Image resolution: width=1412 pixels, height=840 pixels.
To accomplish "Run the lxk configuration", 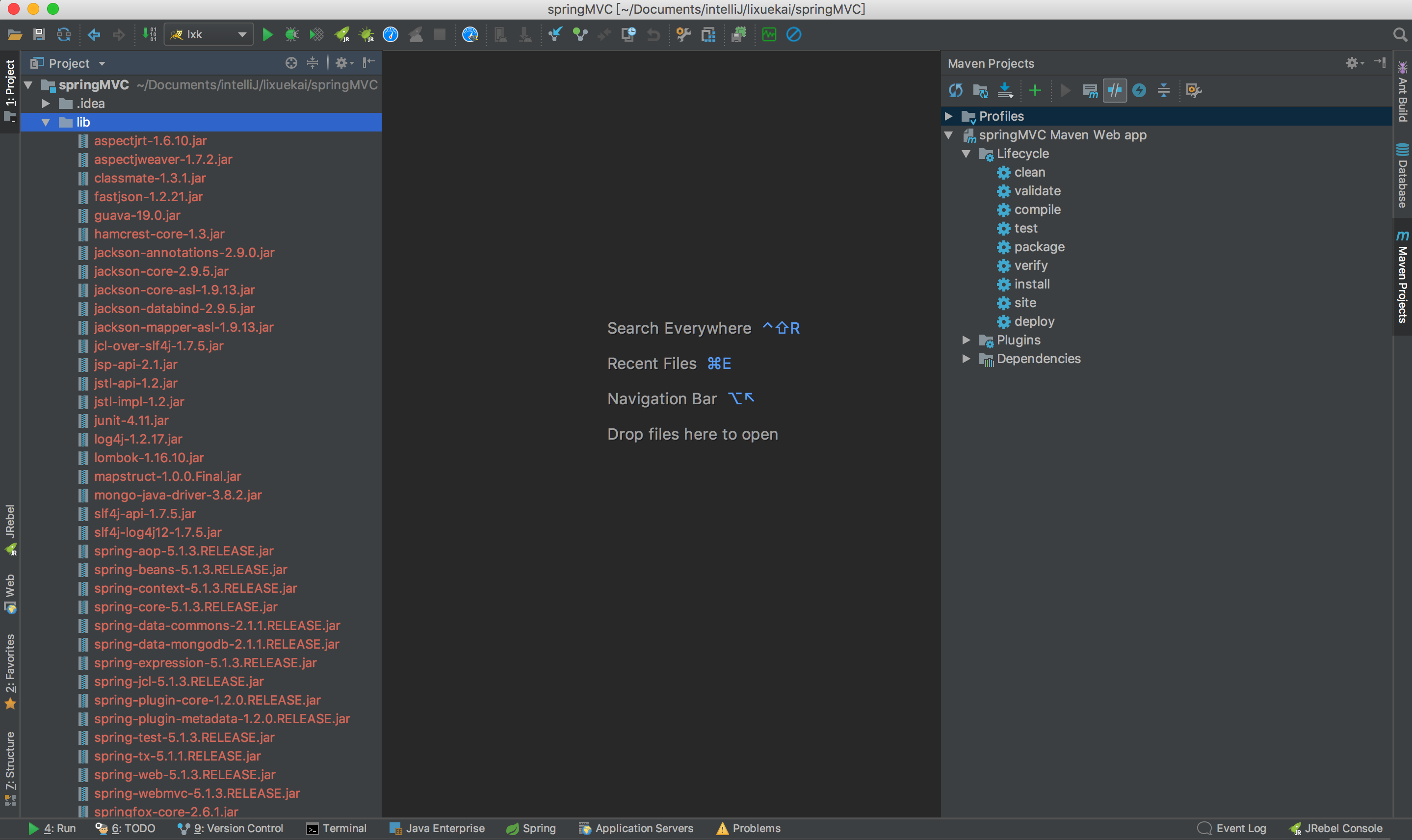I will (267, 35).
